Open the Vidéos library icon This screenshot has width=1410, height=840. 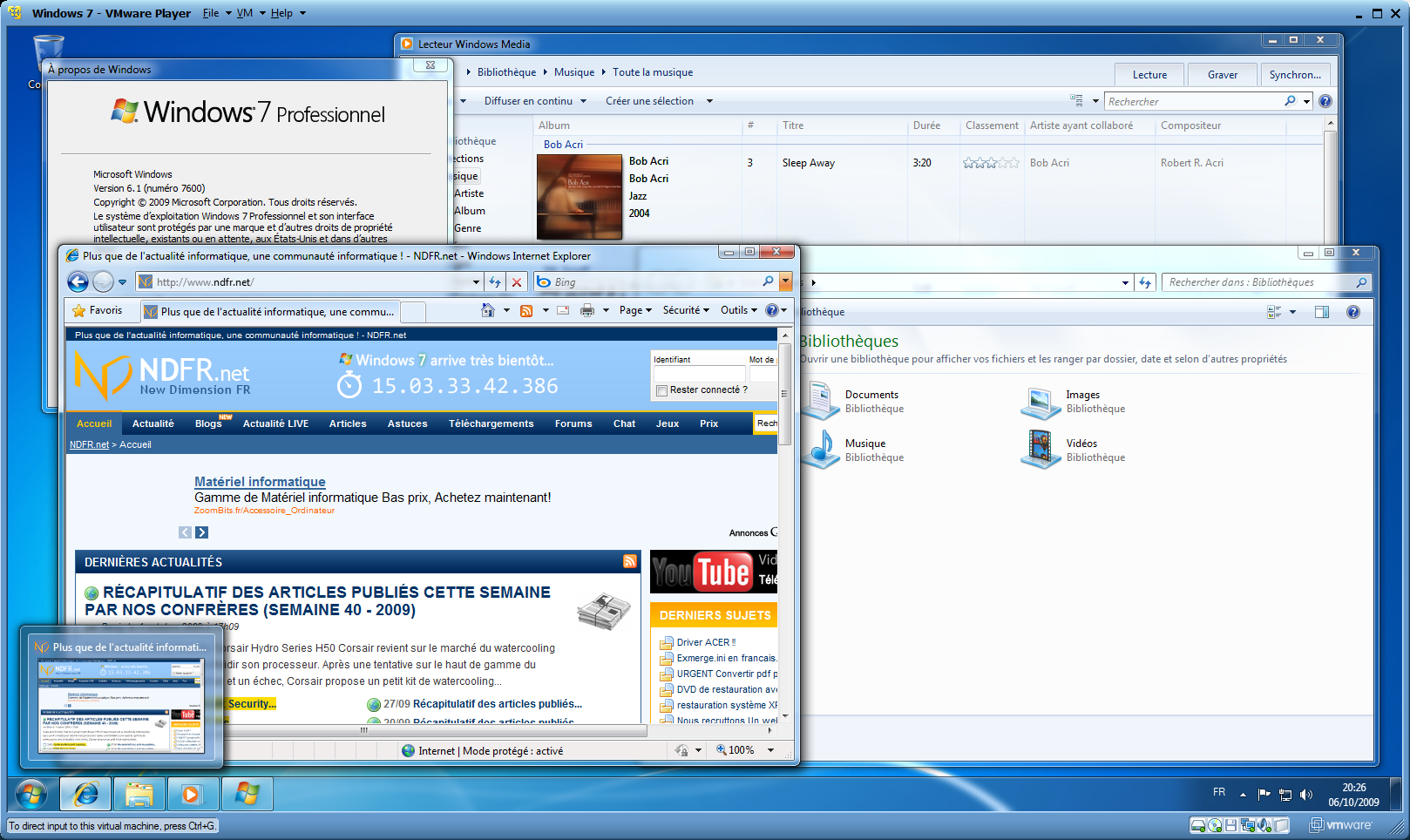[x=1041, y=450]
